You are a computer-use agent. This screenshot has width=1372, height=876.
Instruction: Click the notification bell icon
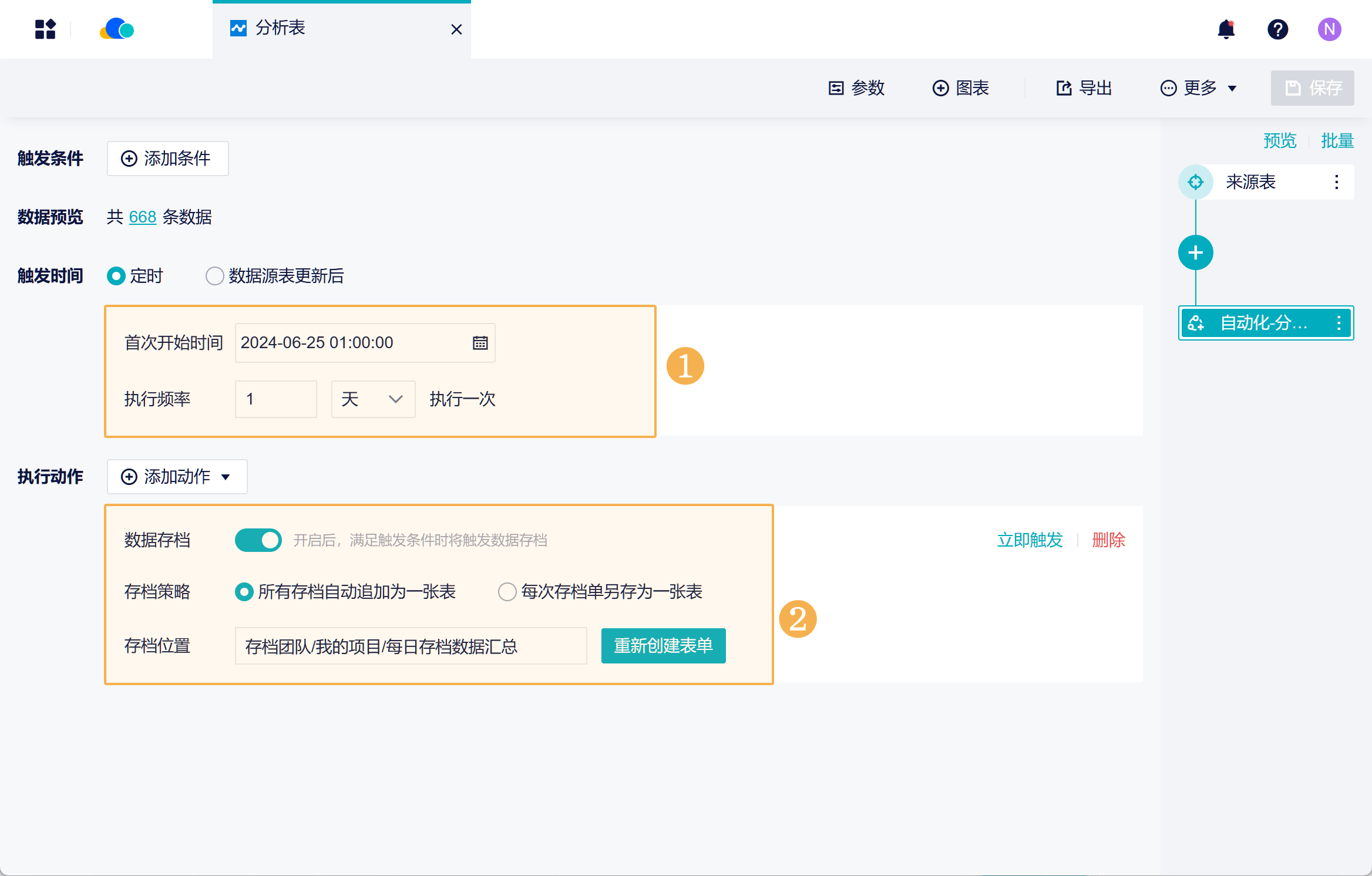1226,29
